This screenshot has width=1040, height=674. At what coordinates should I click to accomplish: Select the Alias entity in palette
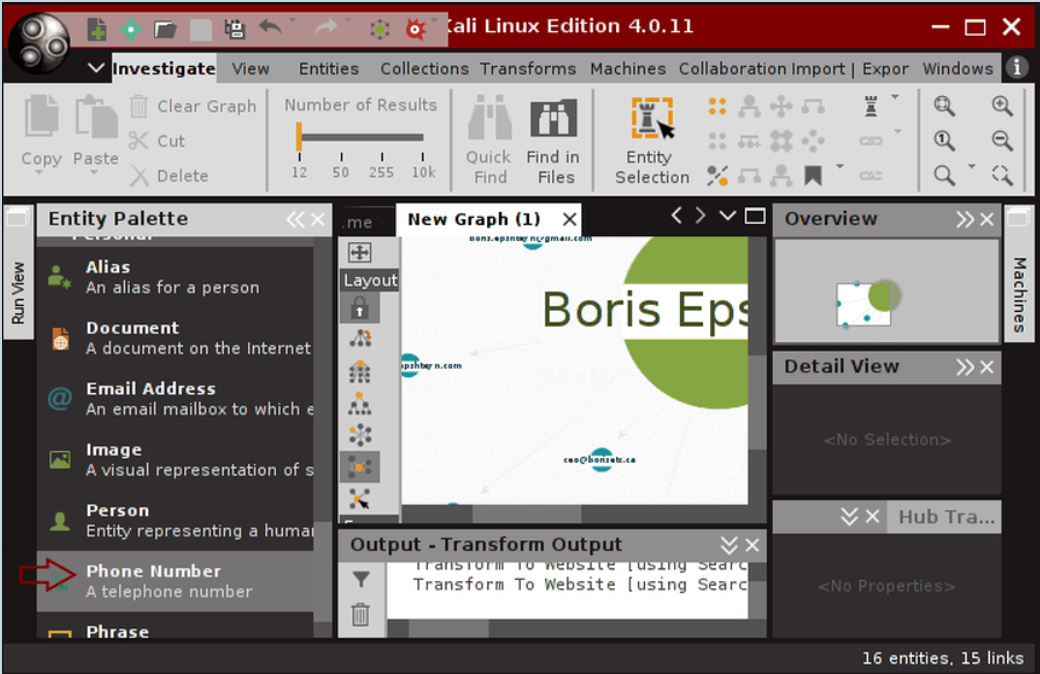click(x=175, y=277)
